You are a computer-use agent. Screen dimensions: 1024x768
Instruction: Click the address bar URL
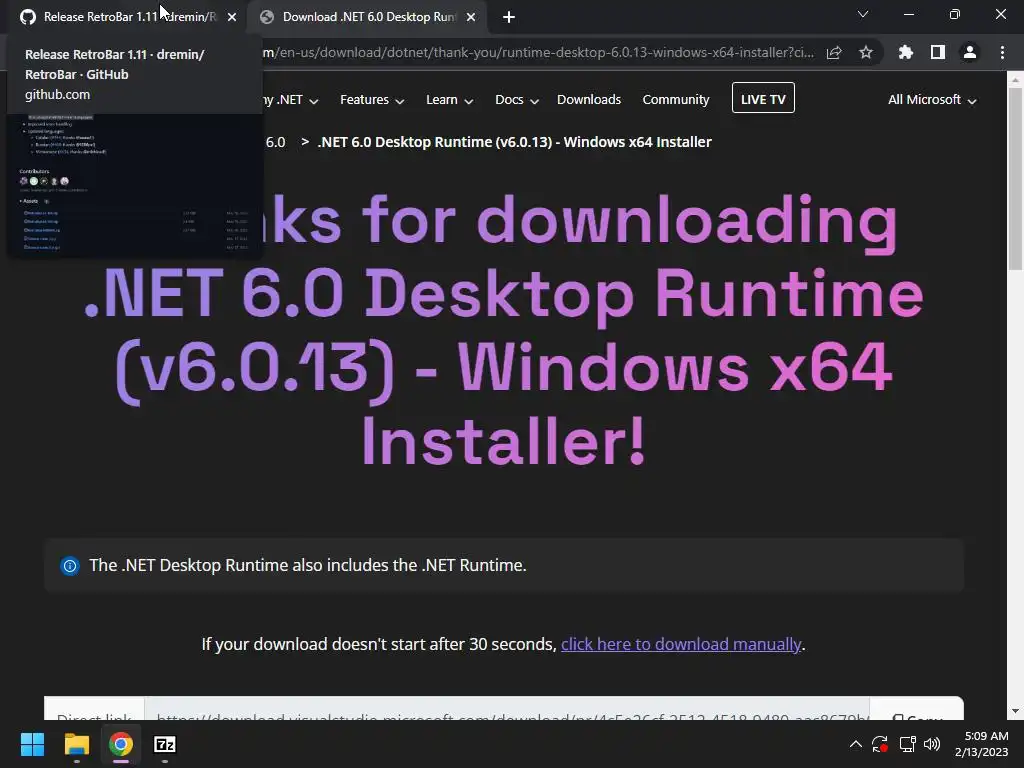coord(538,53)
